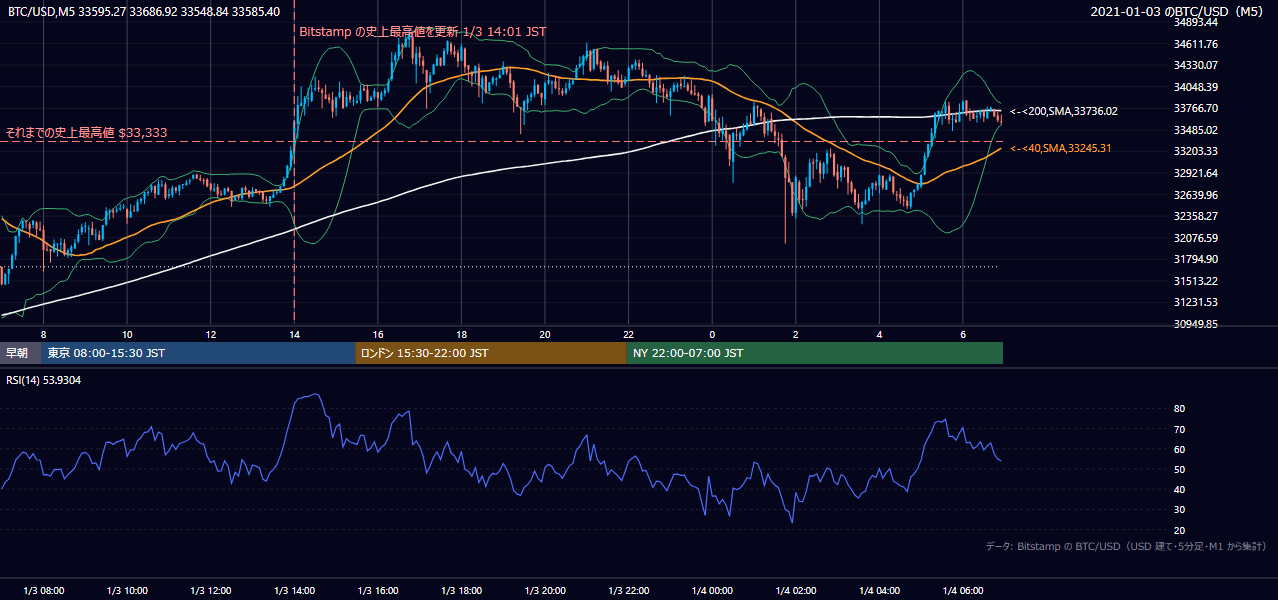
Task: Click the '1/3 22:00' time axis label
Action: pos(628,590)
